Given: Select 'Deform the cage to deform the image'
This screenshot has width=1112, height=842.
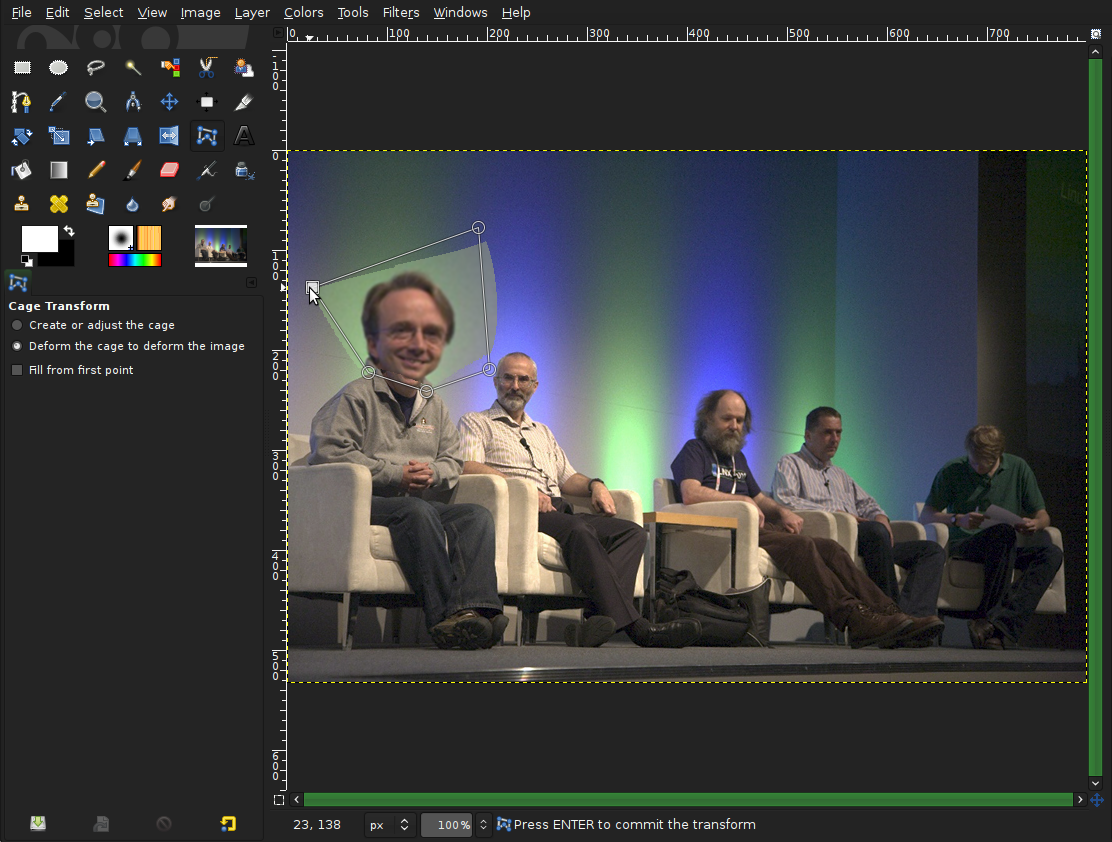Looking at the screenshot, I should click(x=17, y=346).
